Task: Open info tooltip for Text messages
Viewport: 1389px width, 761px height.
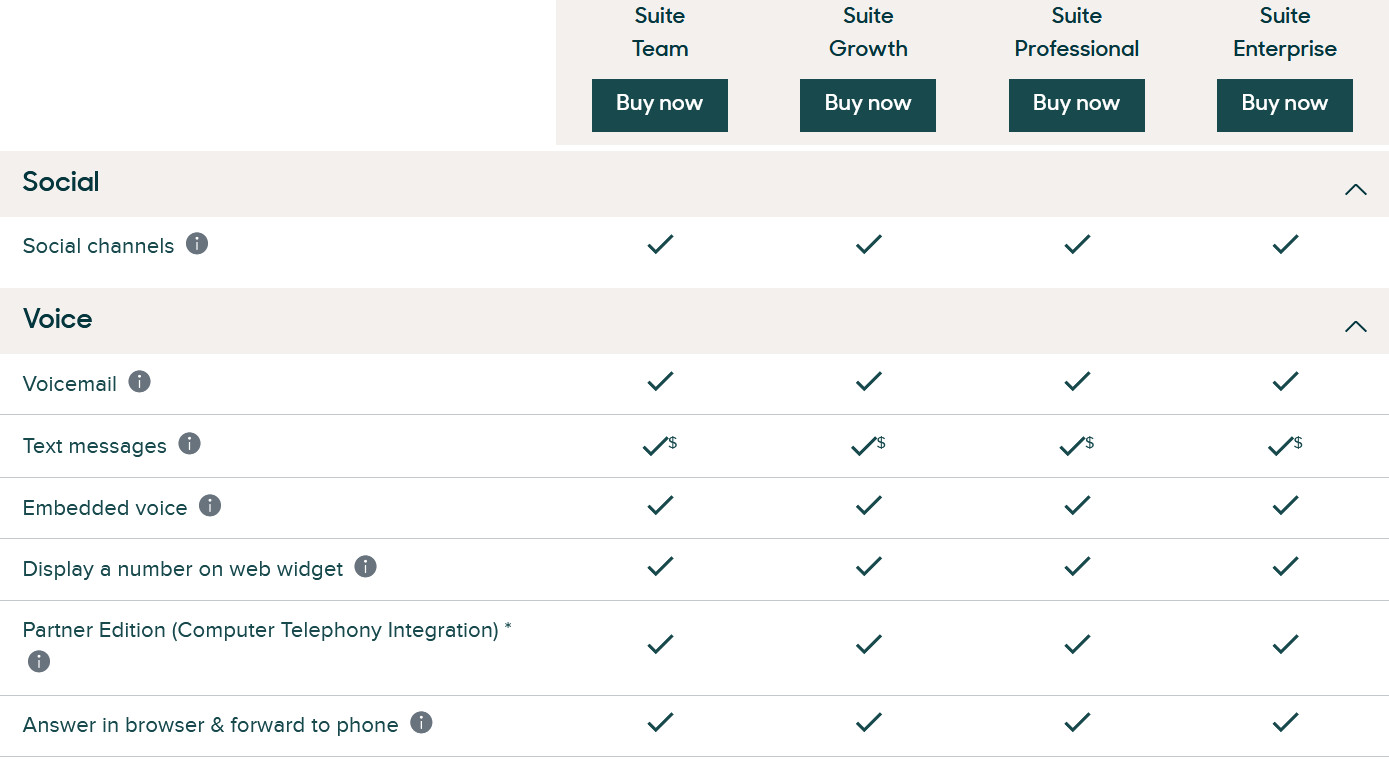Action: pos(189,444)
